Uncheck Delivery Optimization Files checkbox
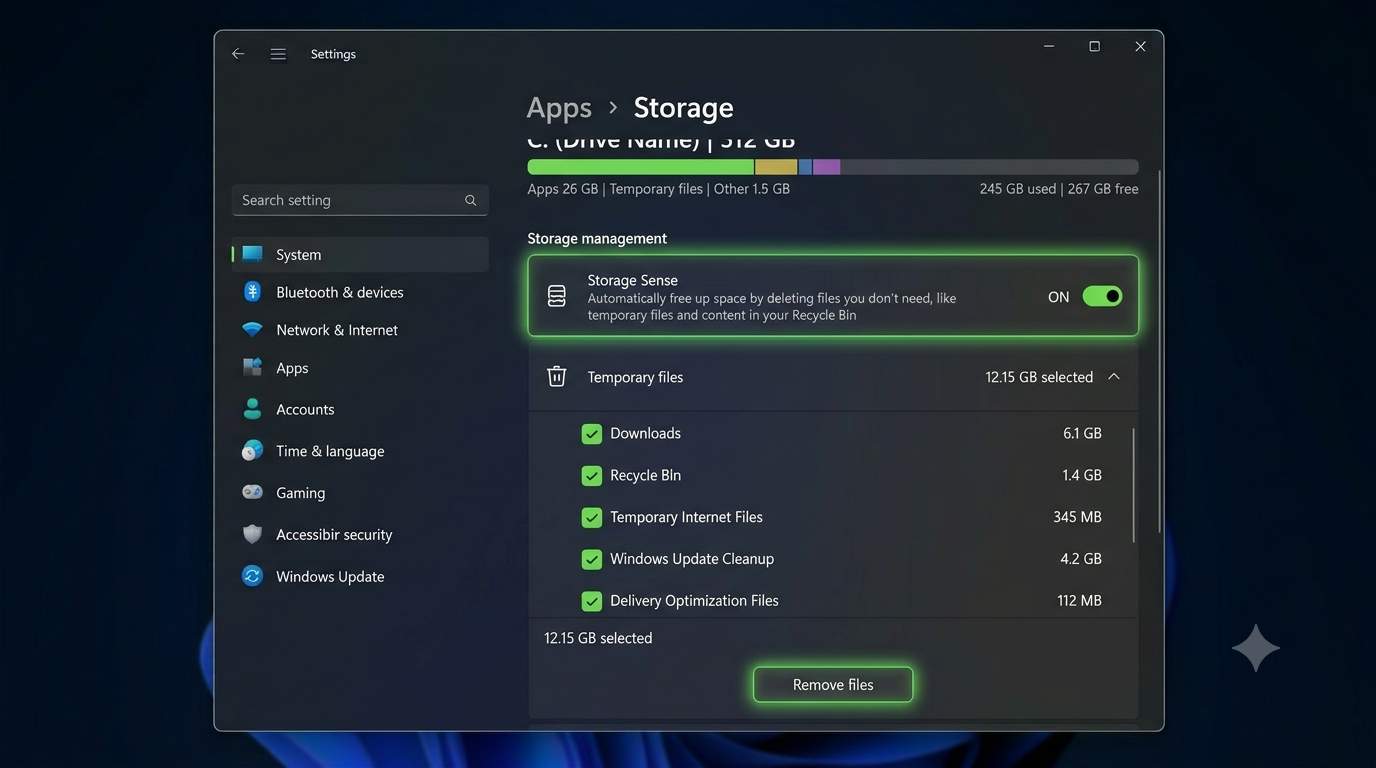Image resolution: width=1376 pixels, height=768 pixels. click(592, 602)
